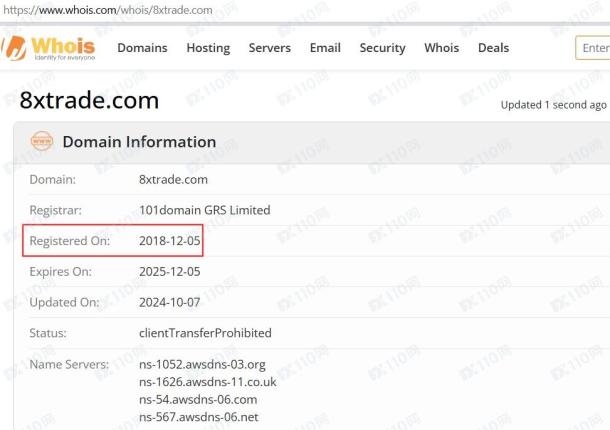610x430 pixels.
Task: Open the Domains menu
Action: (x=142, y=48)
